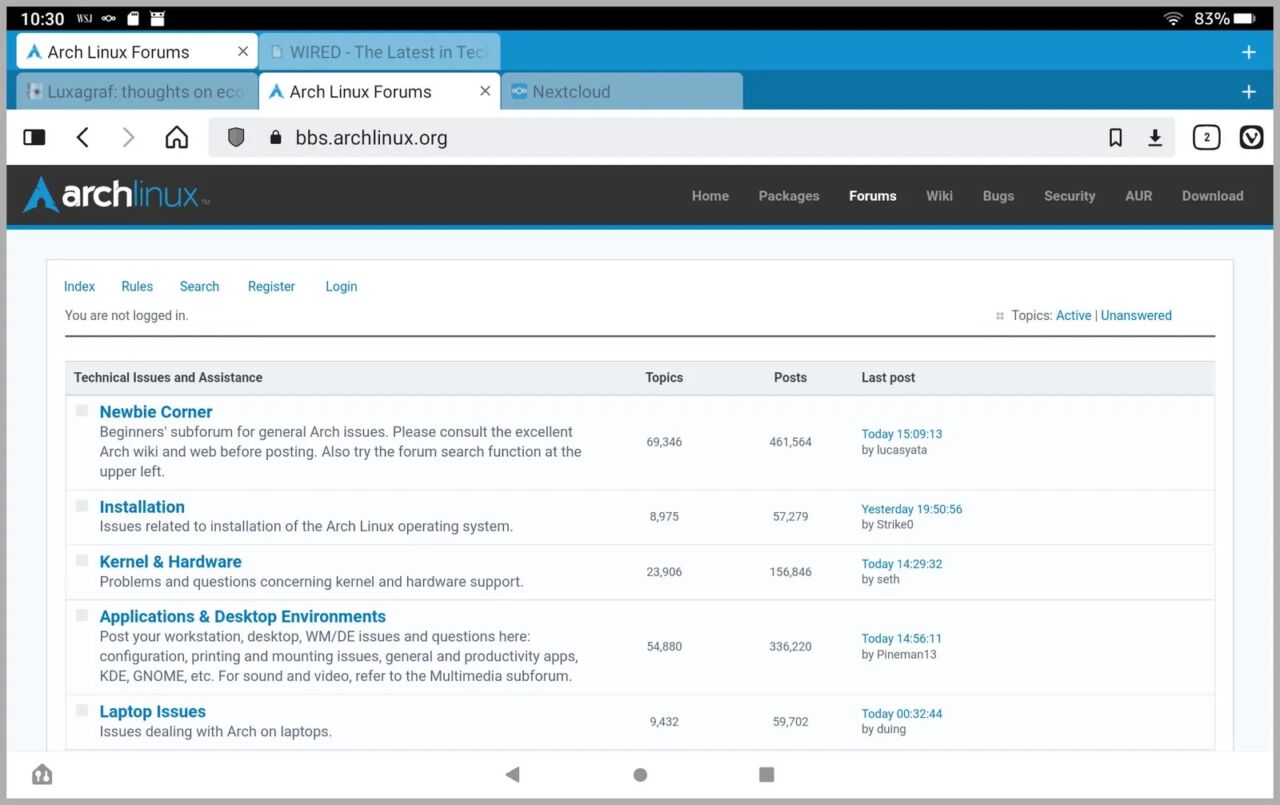Viewport: 1280px width, 805px height.
Task: Click the bbs.archlinux.org address bar
Action: click(x=650, y=138)
